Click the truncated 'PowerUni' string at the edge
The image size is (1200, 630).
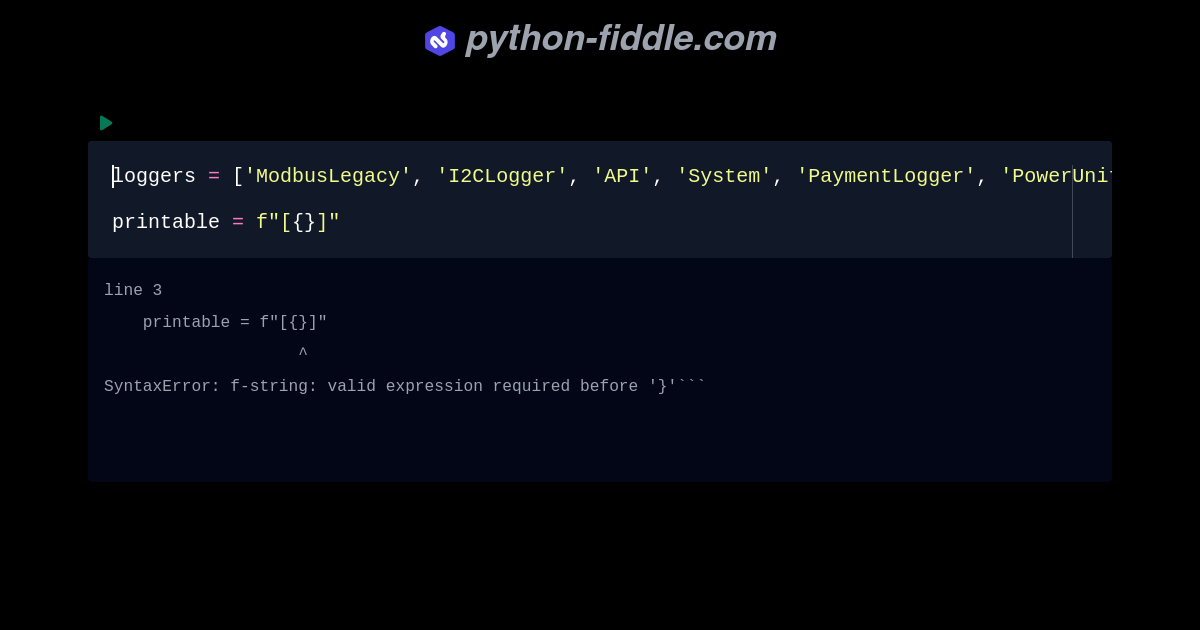point(1055,176)
